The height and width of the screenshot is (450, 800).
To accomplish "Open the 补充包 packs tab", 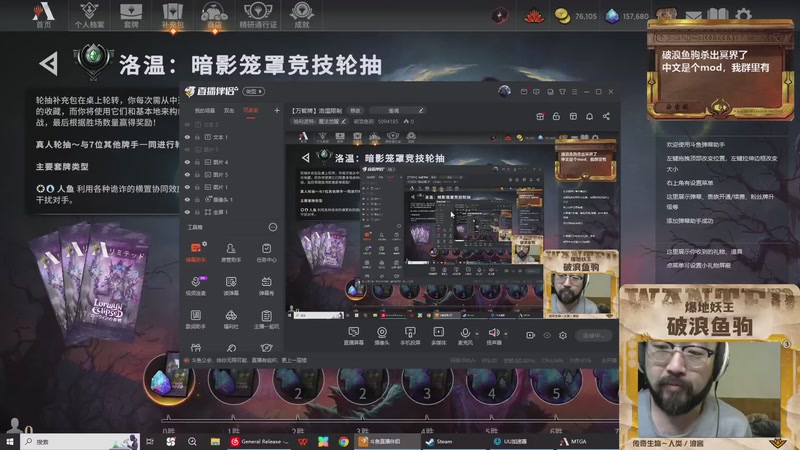I will [x=172, y=15].
